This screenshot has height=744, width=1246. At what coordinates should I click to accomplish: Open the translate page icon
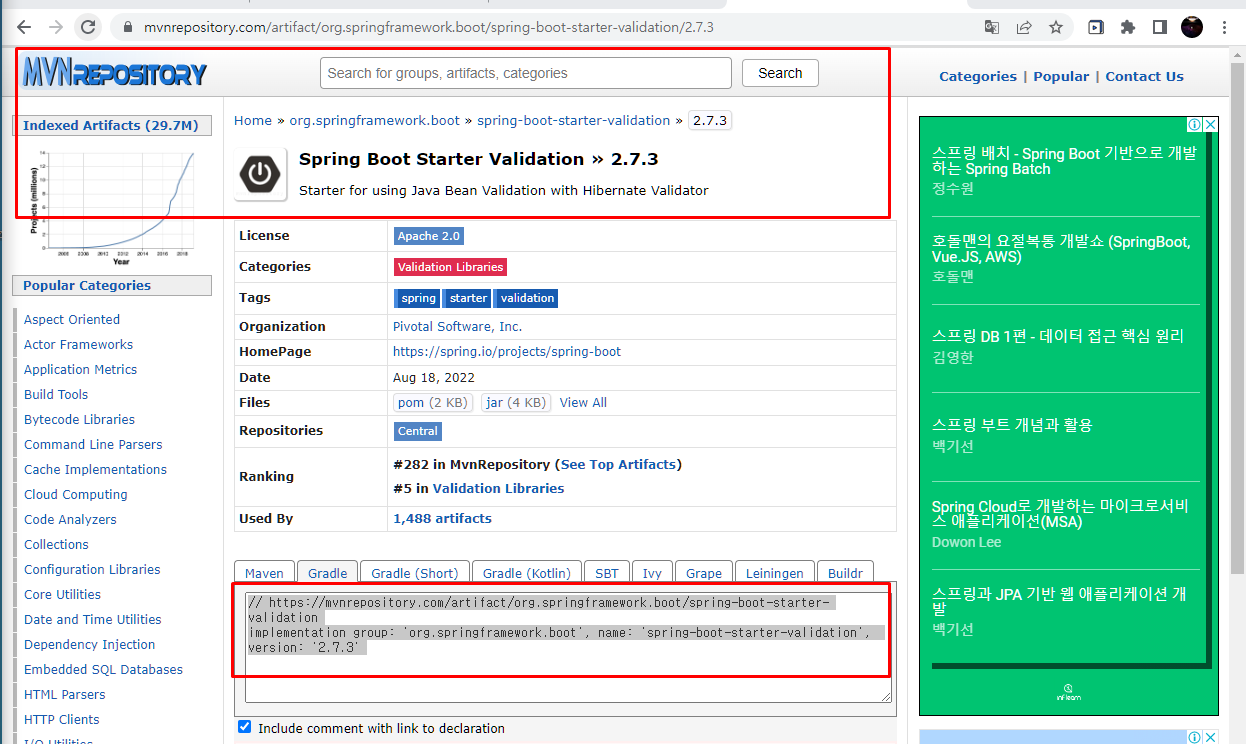[992, 27]
